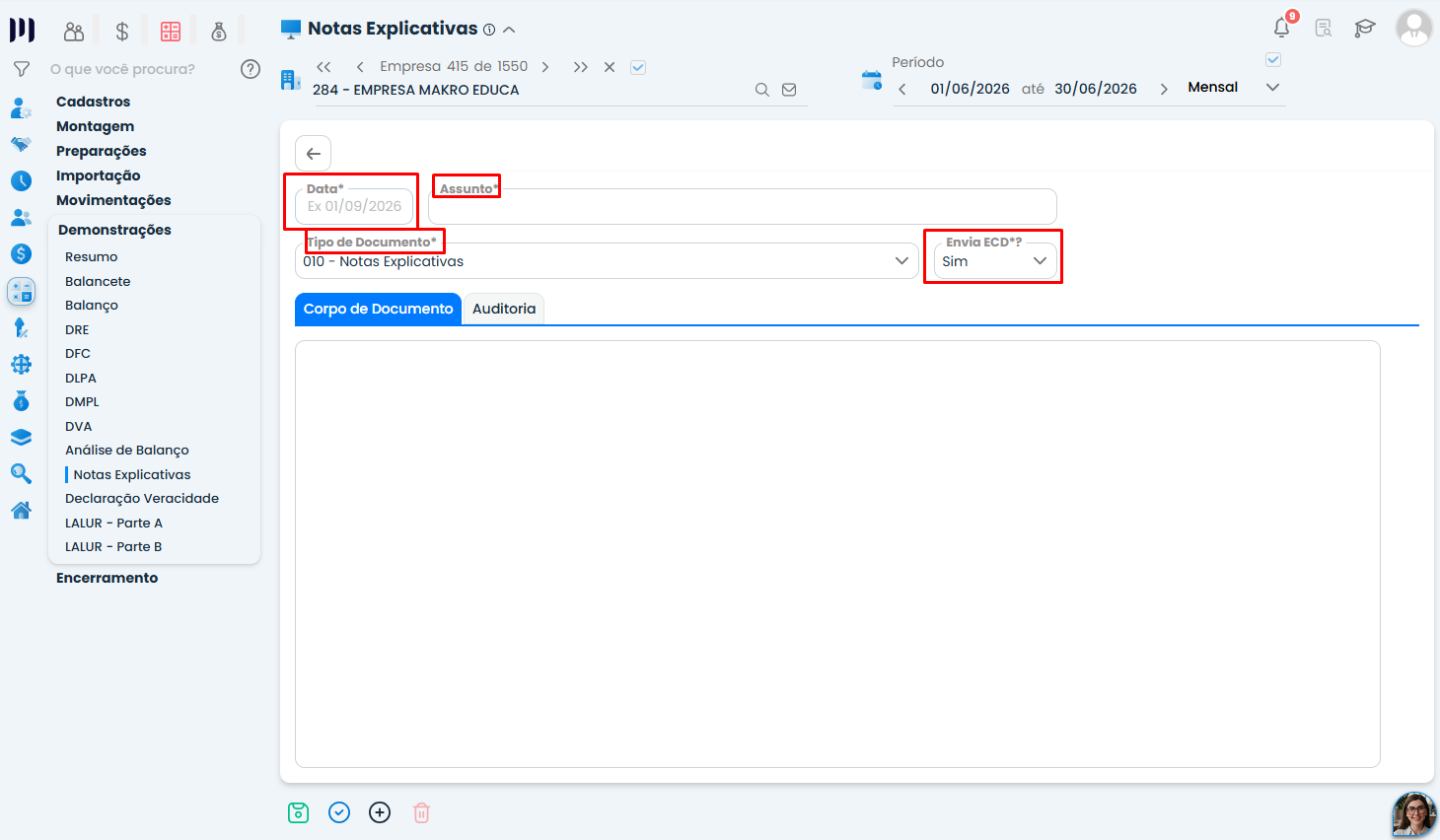
Task: Click the save document icon
Action: point(298,812)
